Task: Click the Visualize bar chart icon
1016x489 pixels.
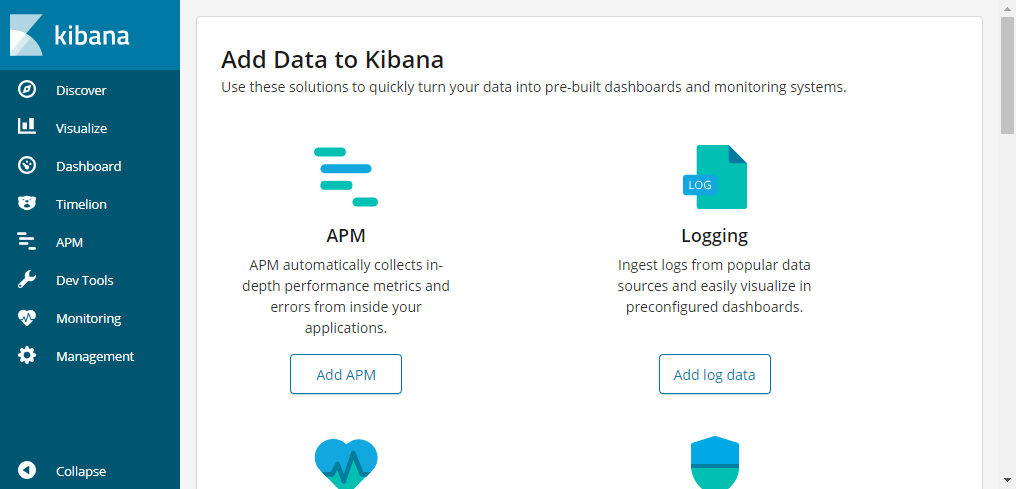Action: (x=27, y=127)
